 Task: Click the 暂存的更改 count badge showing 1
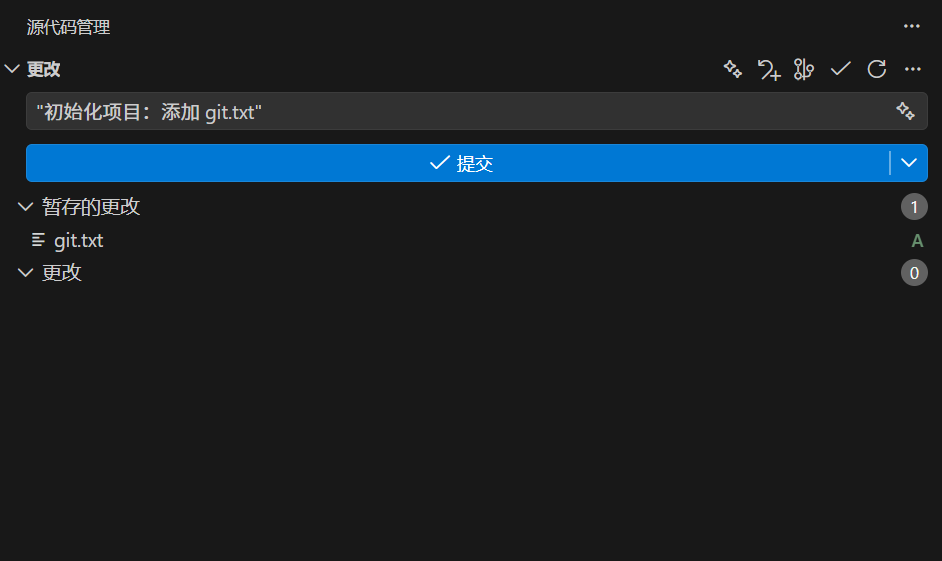click(x=914, y=207)
